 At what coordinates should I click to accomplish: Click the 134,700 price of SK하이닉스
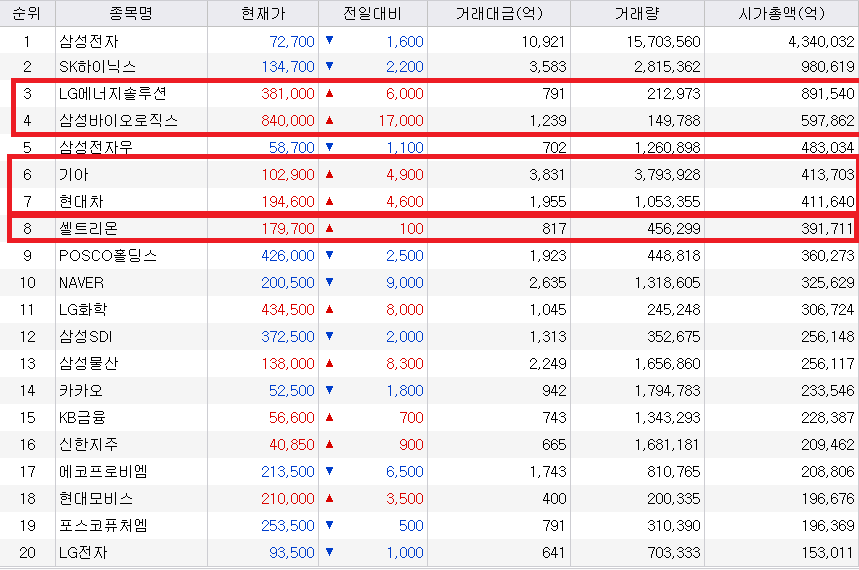pos(288,67)
